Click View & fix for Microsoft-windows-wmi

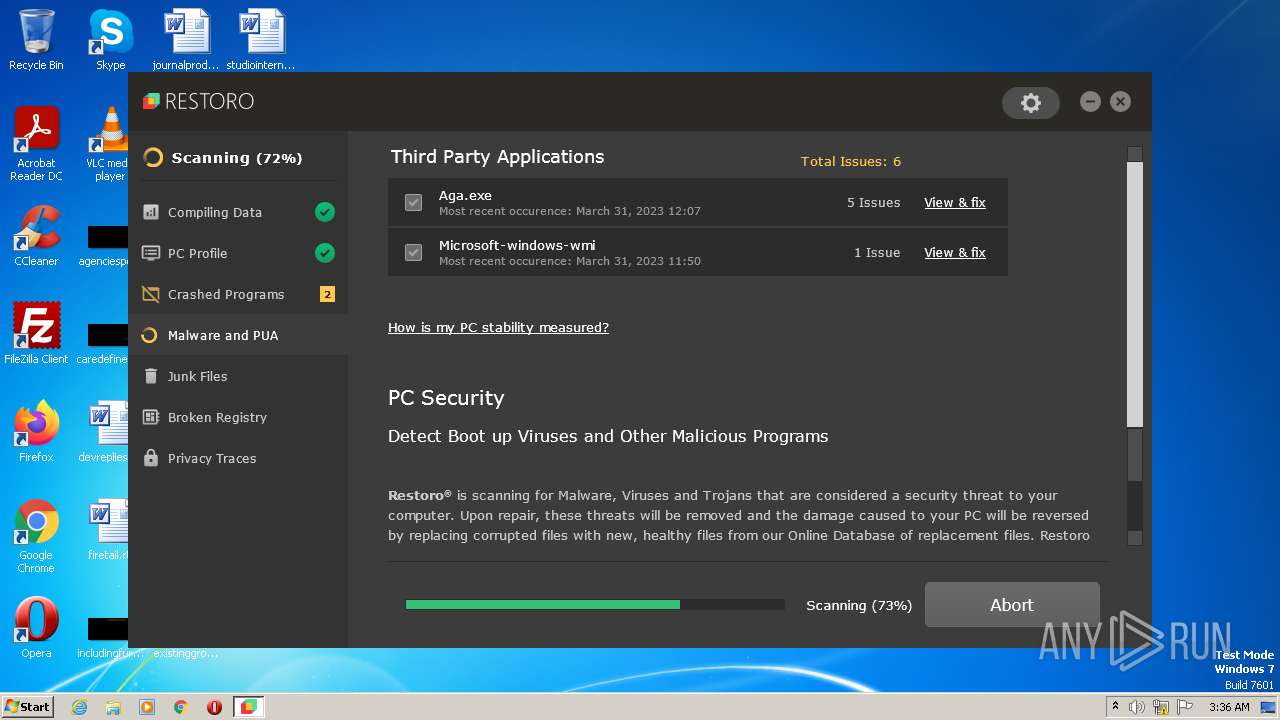coord(955,252)
